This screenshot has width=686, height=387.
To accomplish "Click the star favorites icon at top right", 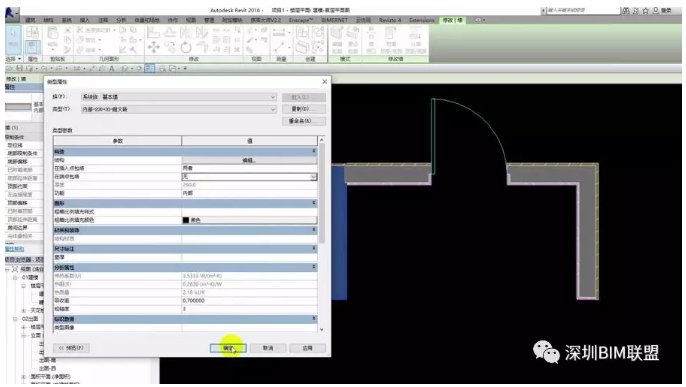I will pyautogui.click(x=645, y=10).
